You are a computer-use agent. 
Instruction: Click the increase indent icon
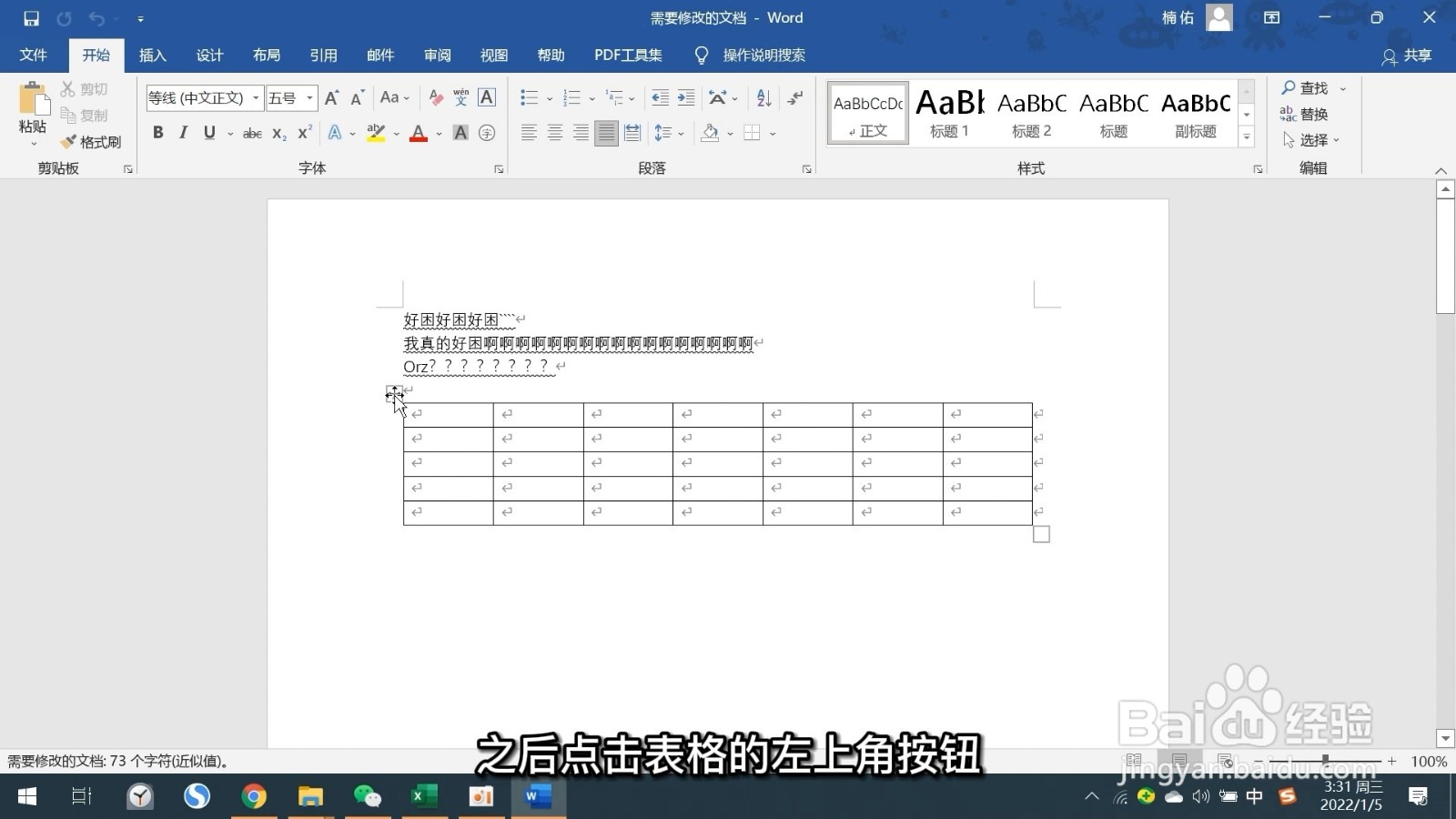click(686, 97)
